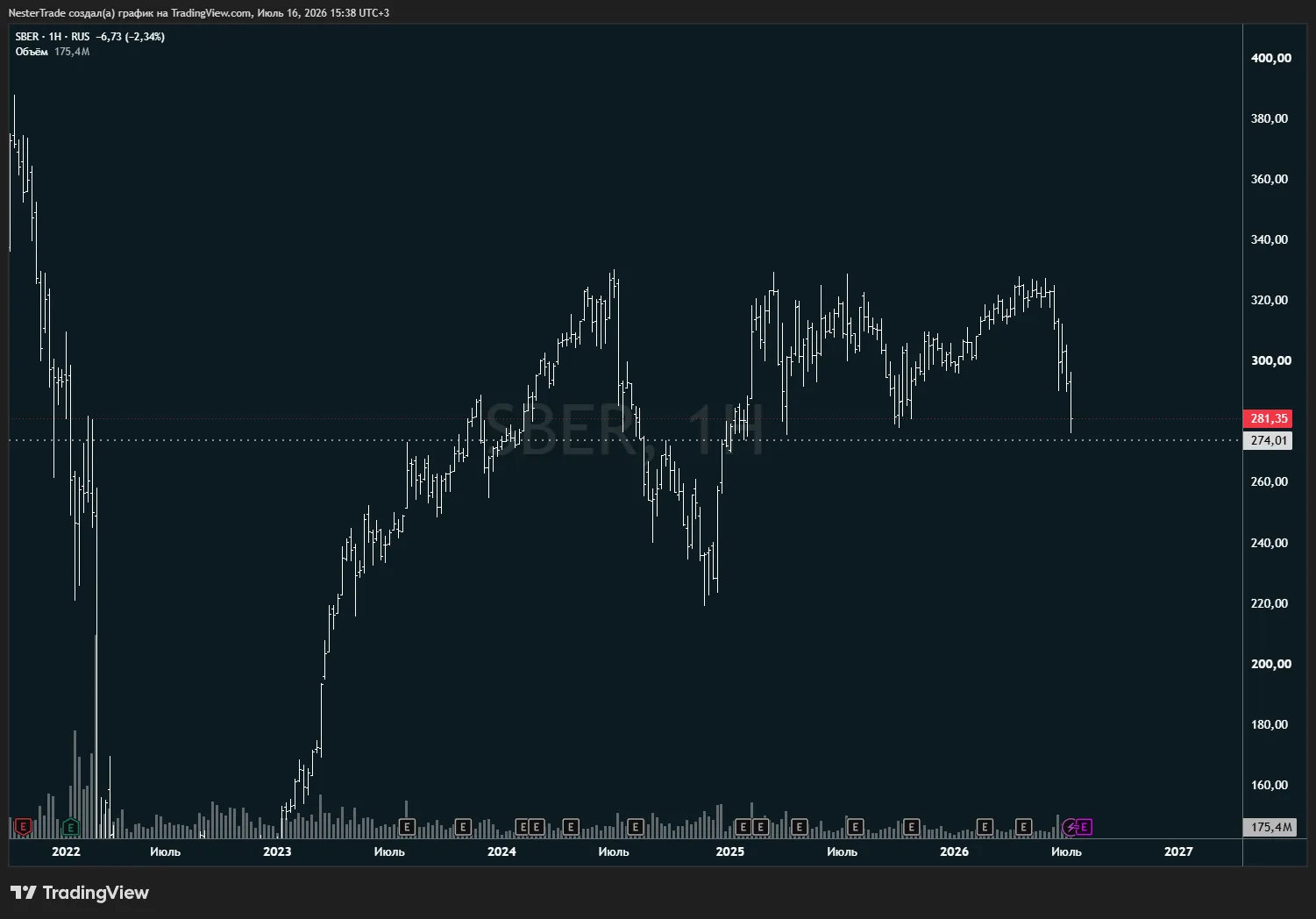Viewport: 1316px width, 919px height.
Task: Open first earnings marker after the 2026 label
Action: click(985, 827)
